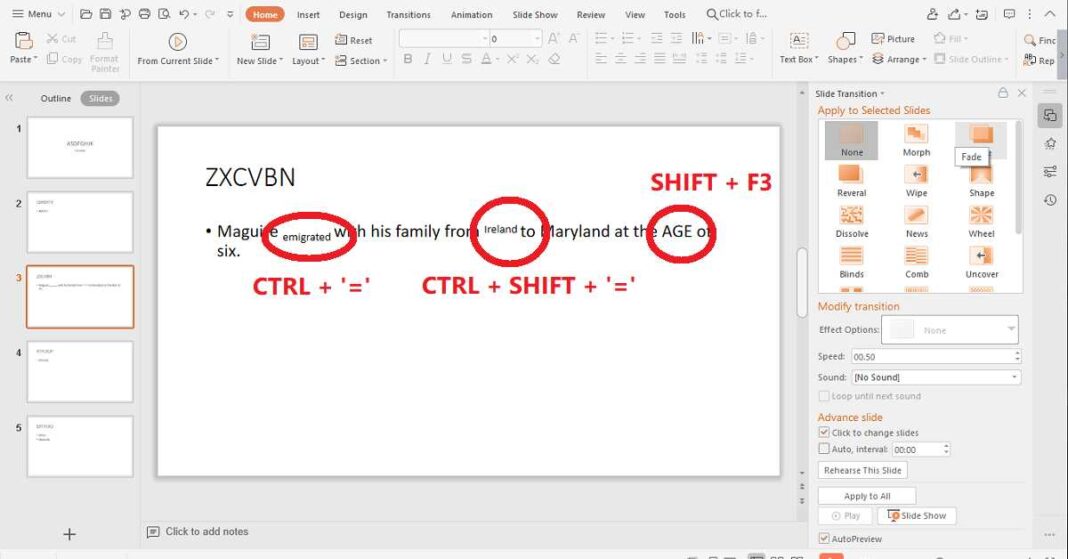
Task: Select slide 4 thumbnail
Action: coord(80,372)
